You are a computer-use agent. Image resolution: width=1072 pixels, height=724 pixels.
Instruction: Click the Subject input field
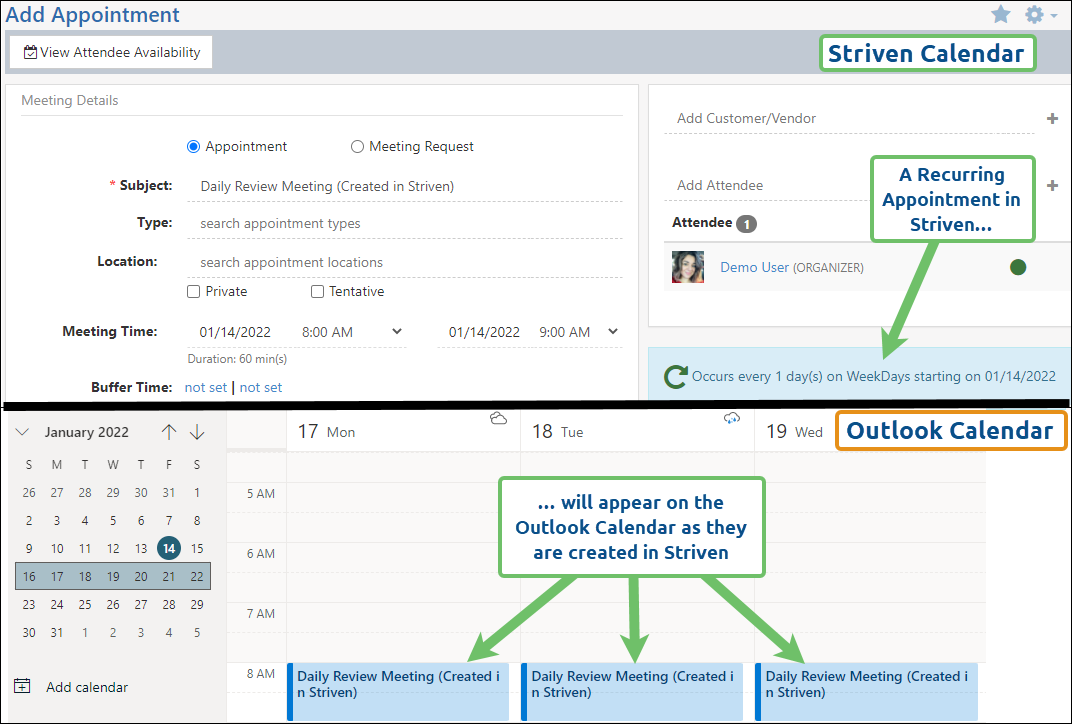tap(405, 186)
